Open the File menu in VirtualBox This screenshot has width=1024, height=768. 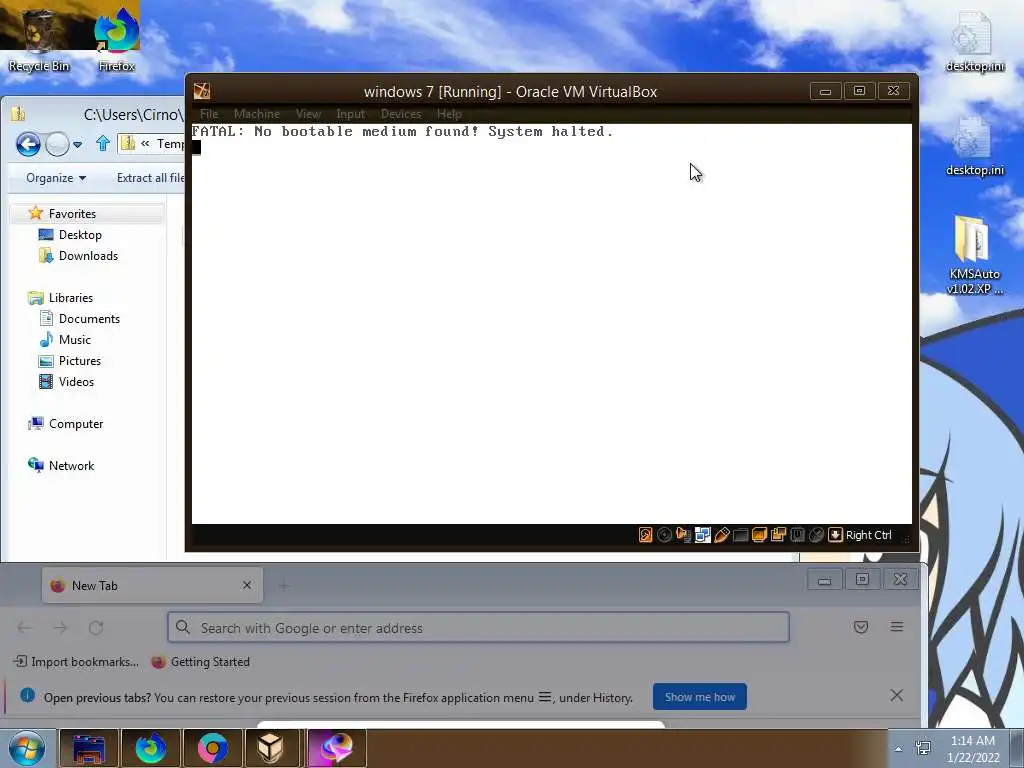[x=209, y=114]
